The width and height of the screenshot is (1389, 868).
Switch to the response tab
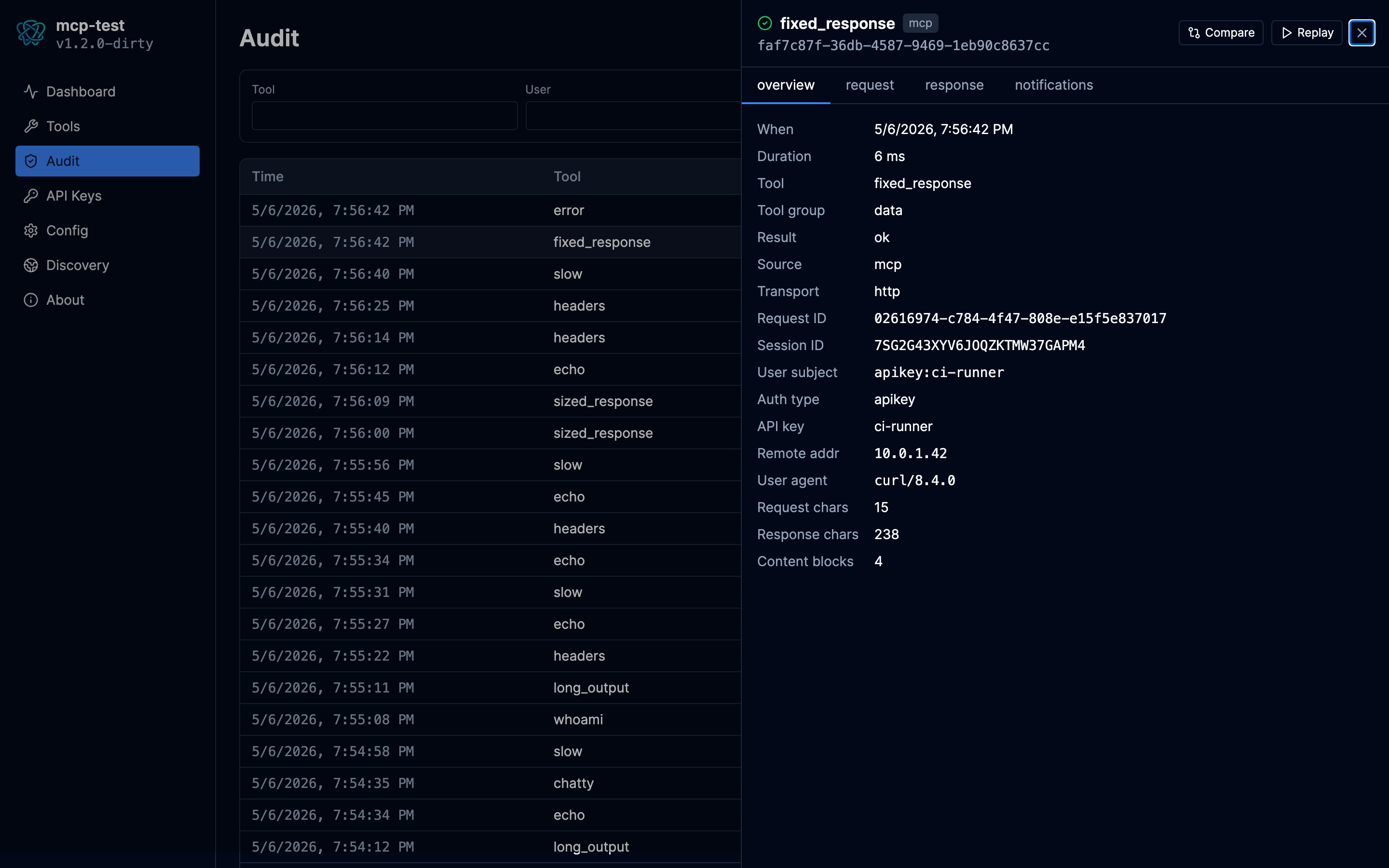[954, 85]
